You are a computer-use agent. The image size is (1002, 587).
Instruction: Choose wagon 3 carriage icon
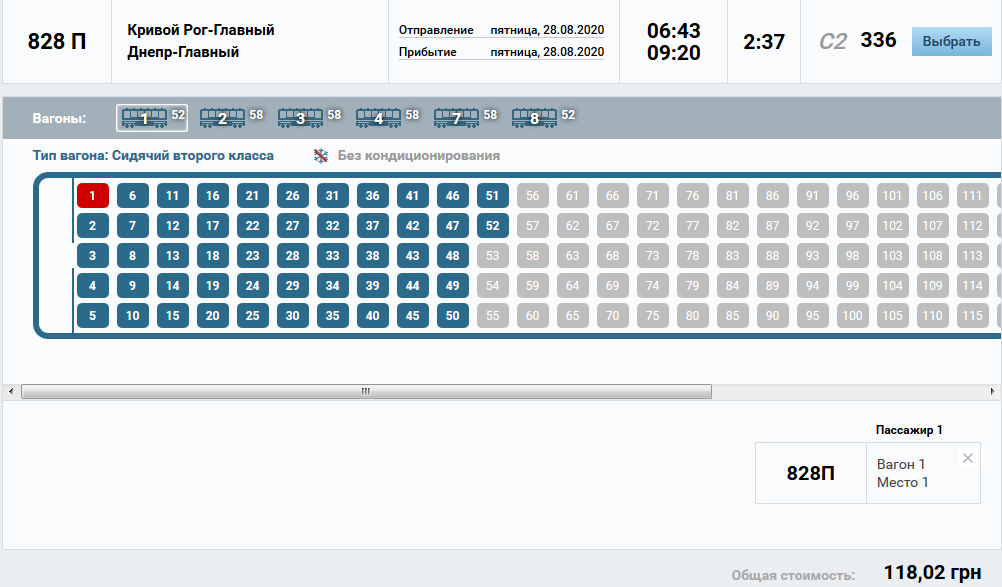pyautogui.click(x=300, y=118)
